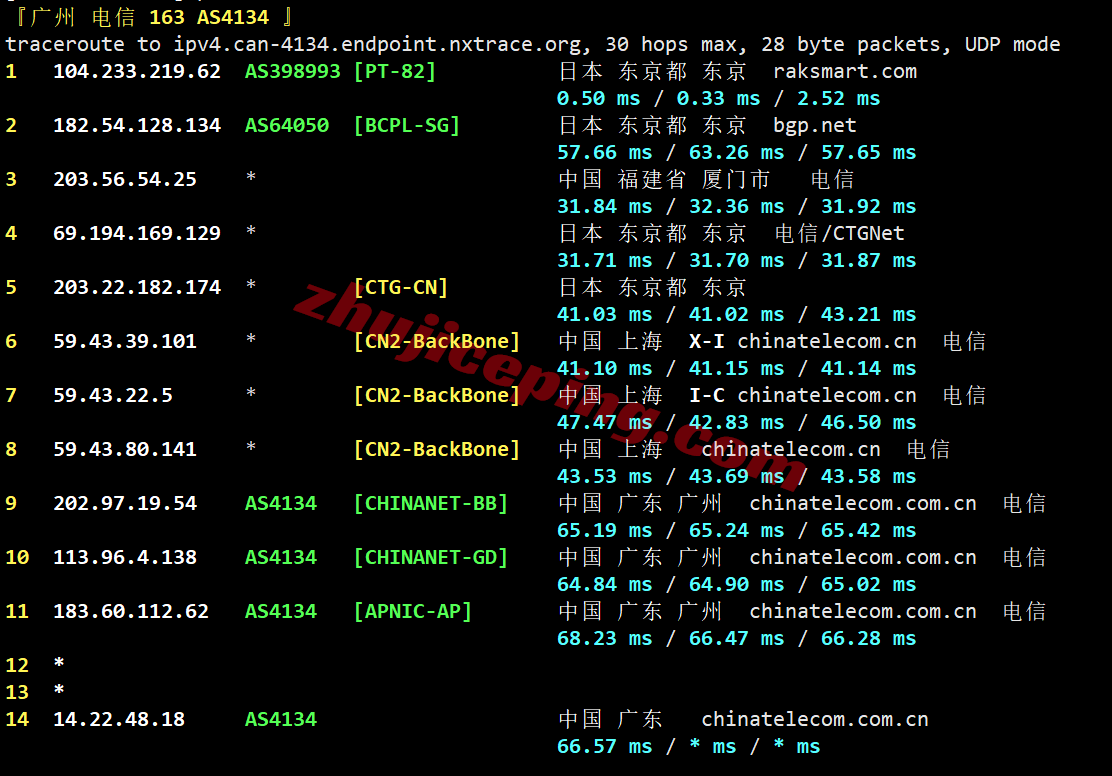The width and height of the screenshot is (1112, 776).
Task: Click 电信/CTGNet on hop 4
Action: [840, 233]
